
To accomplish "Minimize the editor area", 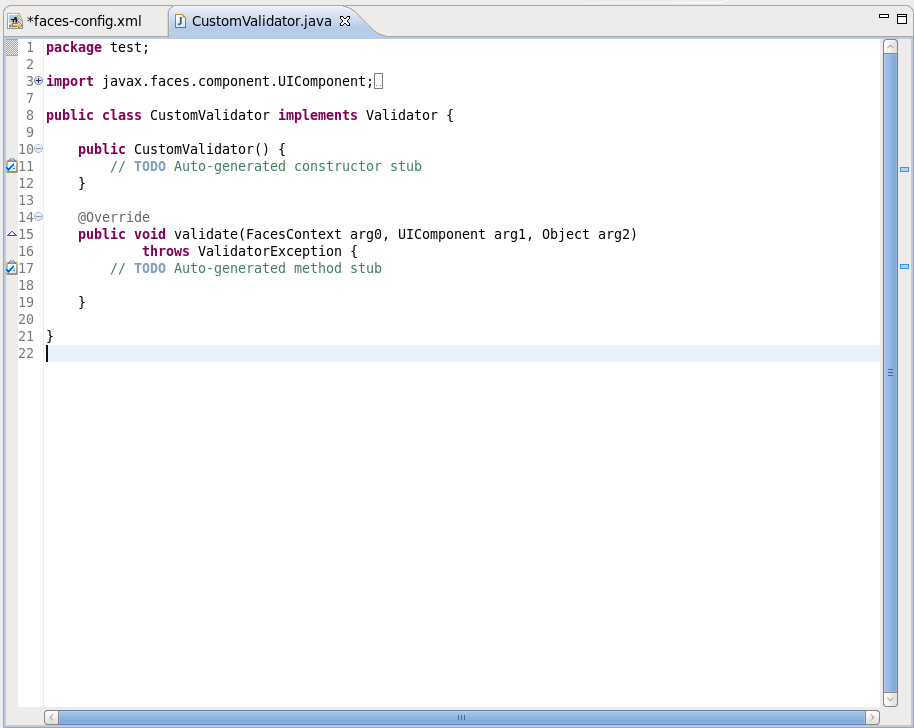I will coord(884,17).
